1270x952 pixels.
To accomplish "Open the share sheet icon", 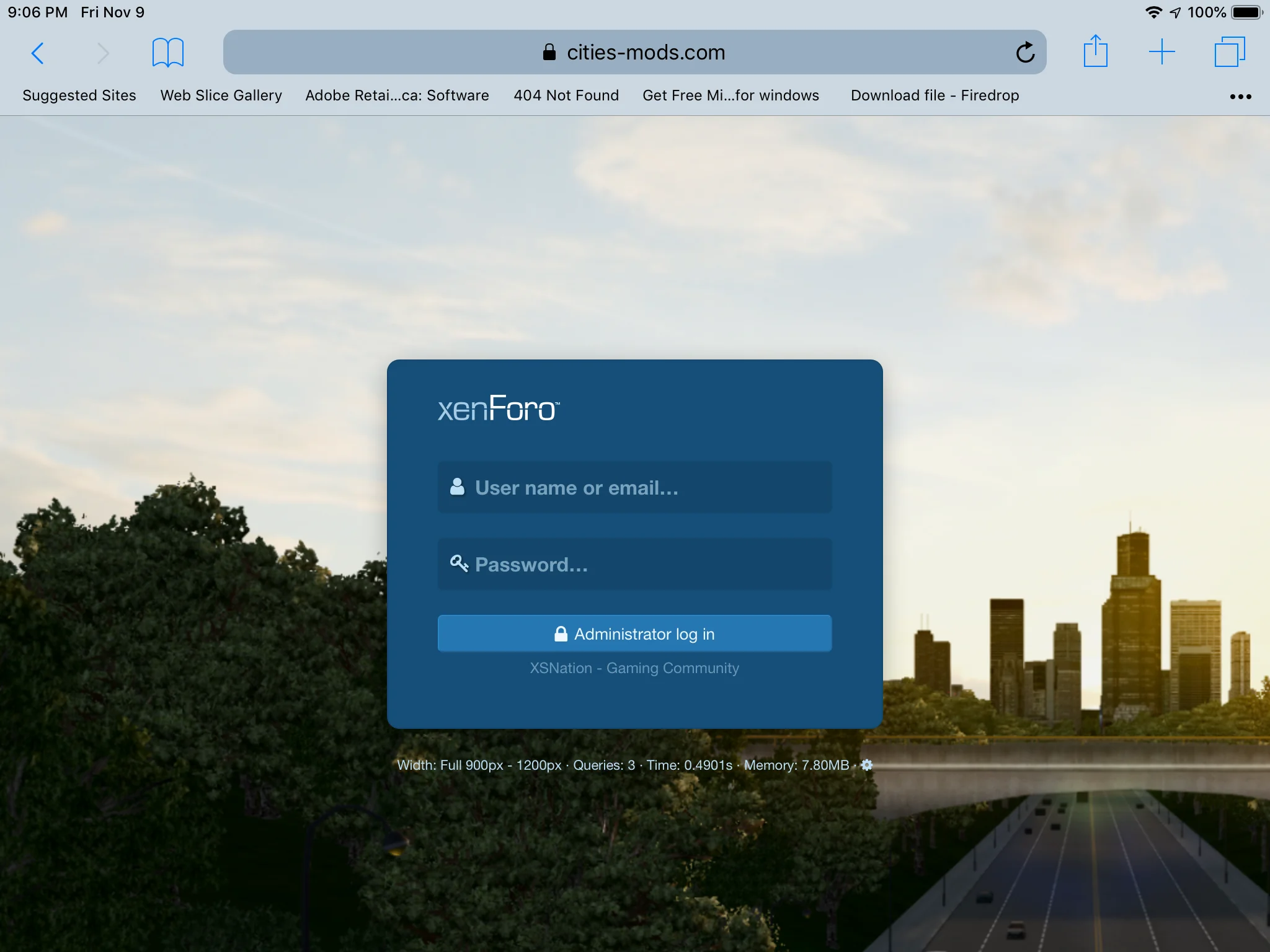I will pyautogui.click(x=1096, y=51).
